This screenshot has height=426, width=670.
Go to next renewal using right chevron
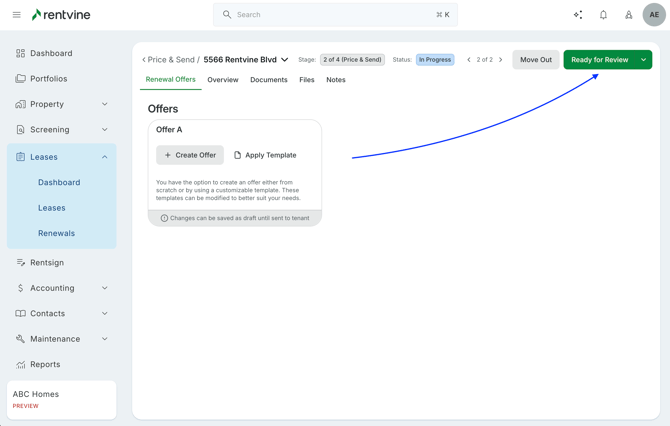pos(501,60)
